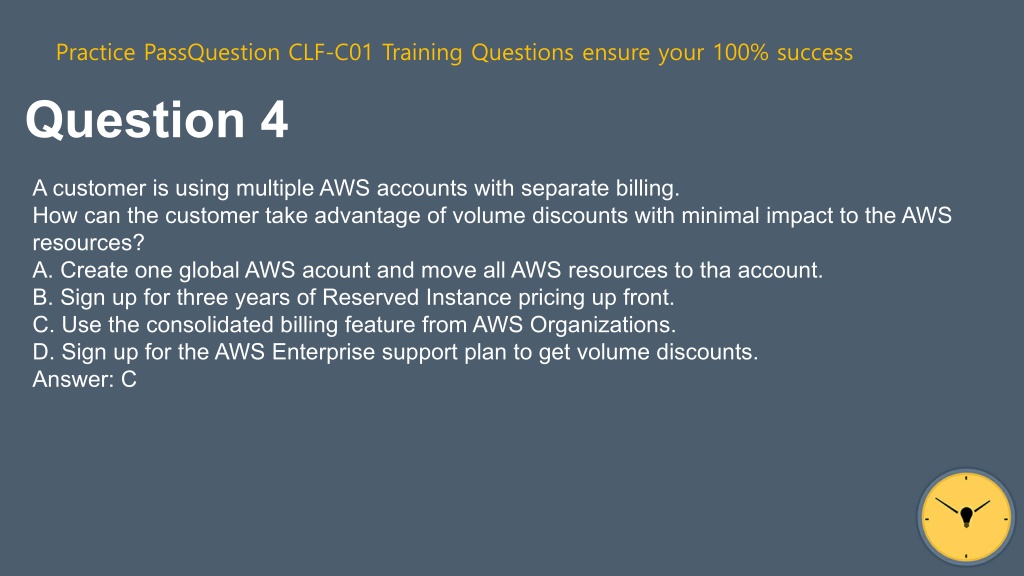Click the sentence about separate billing

(356, 188)
